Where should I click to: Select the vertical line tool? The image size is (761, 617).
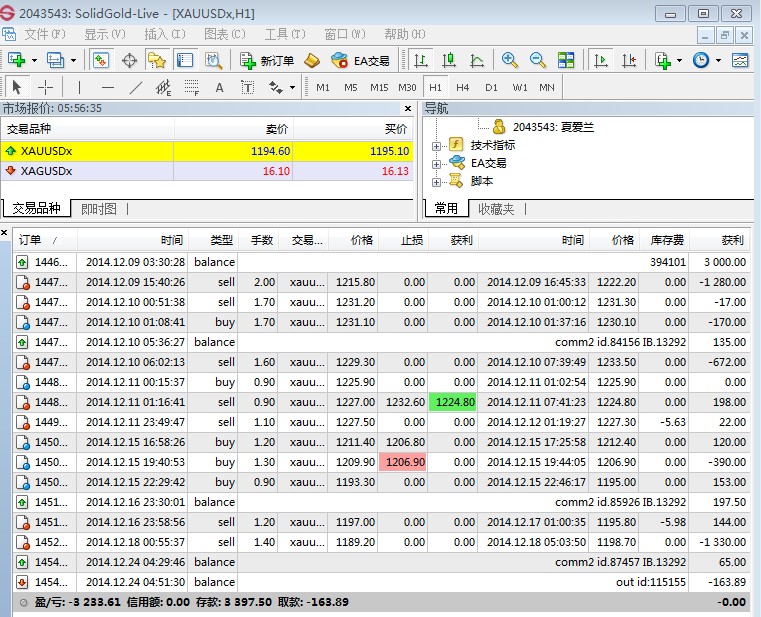pos(79,87)
